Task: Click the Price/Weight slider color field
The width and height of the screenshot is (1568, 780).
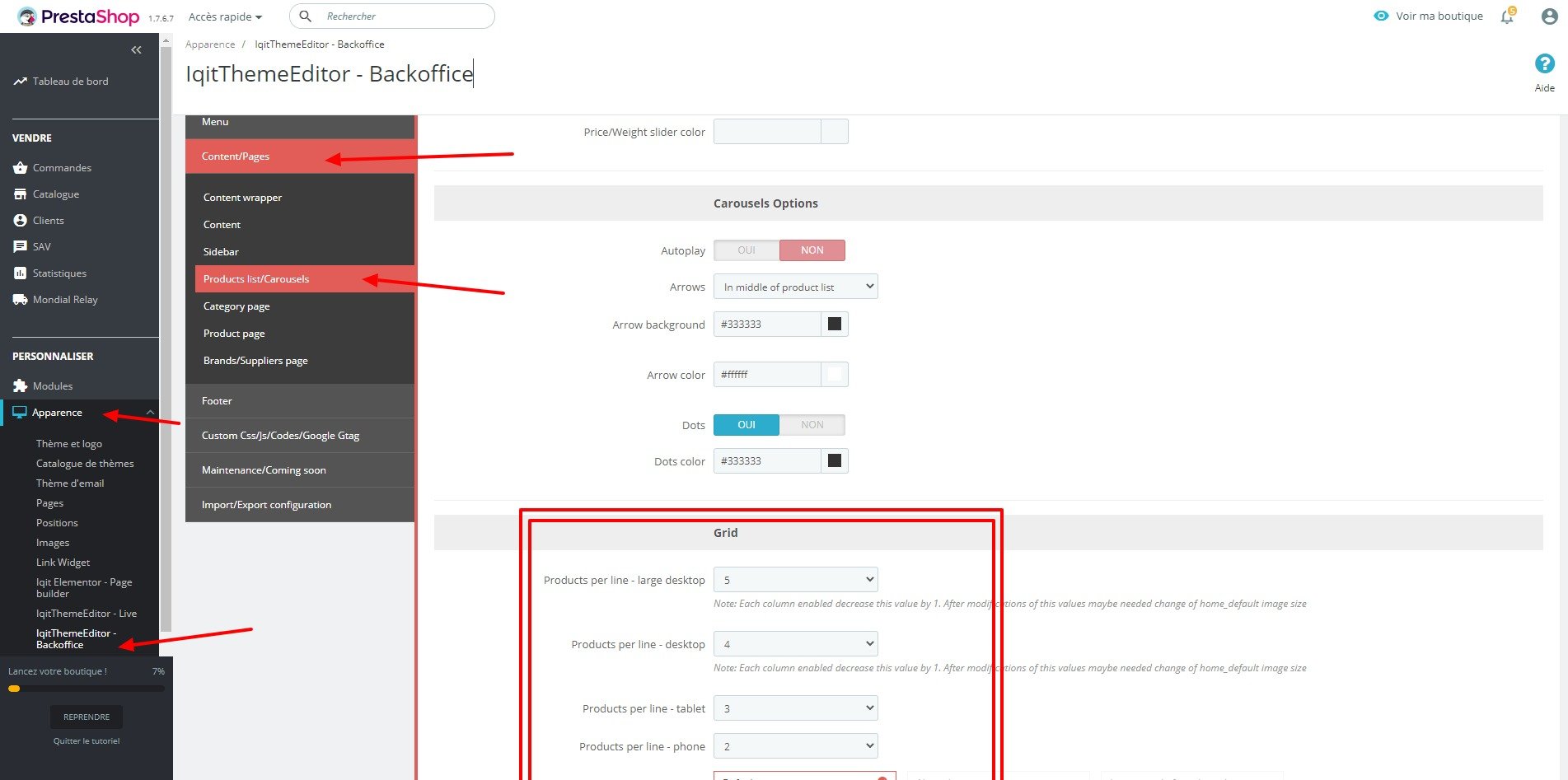Action: (767, 132)
